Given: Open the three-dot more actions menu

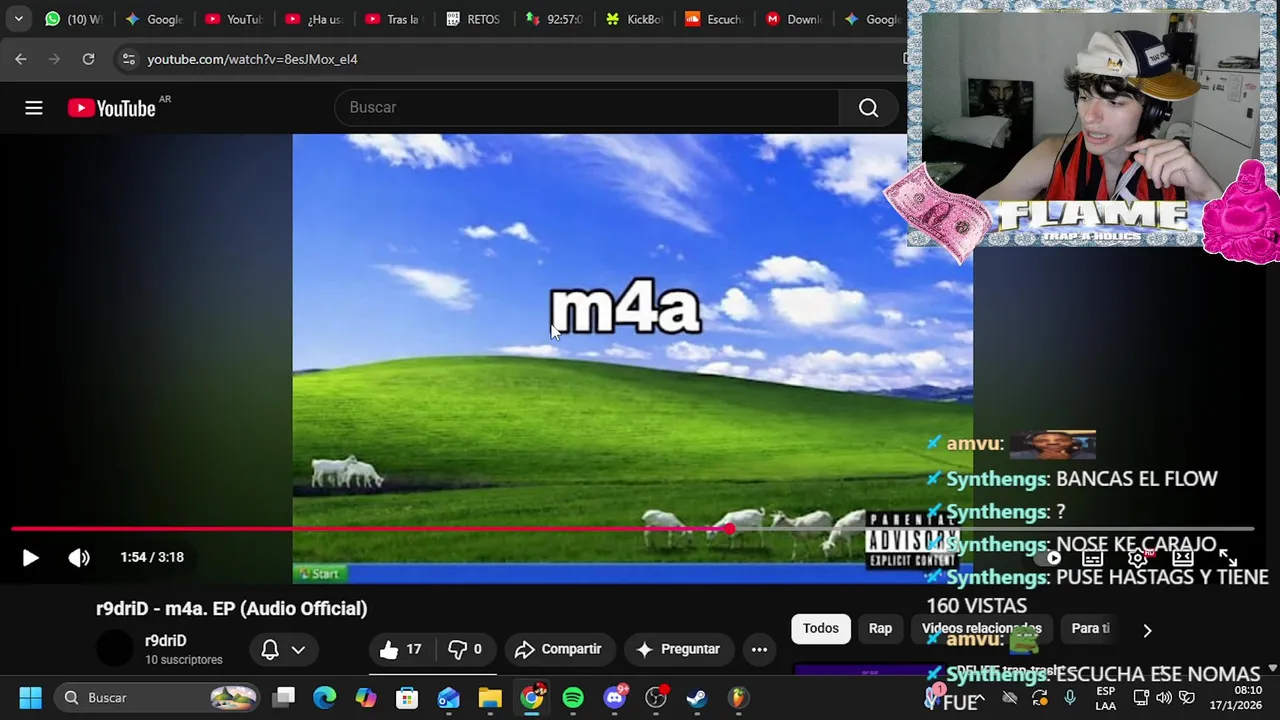Looking at the screenshot, I should click(759, 650).
